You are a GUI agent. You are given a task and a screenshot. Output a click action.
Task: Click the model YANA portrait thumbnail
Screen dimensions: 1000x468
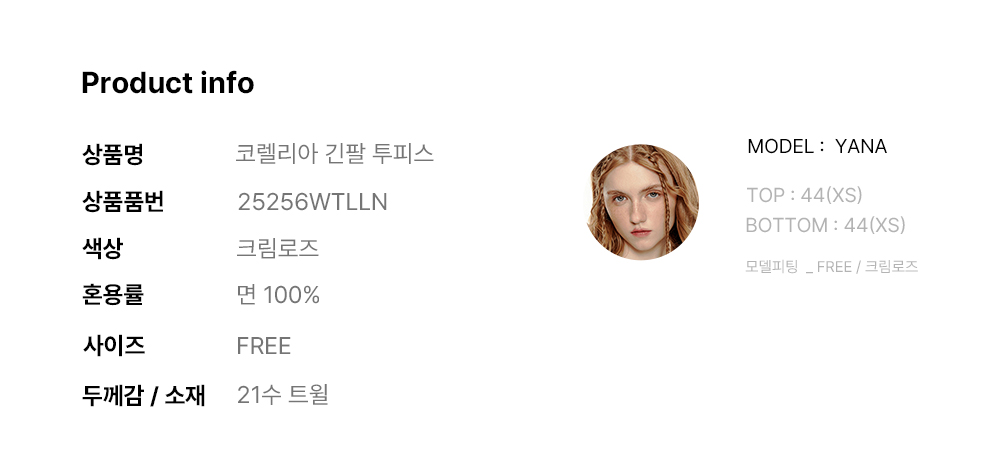coord(641,202)
